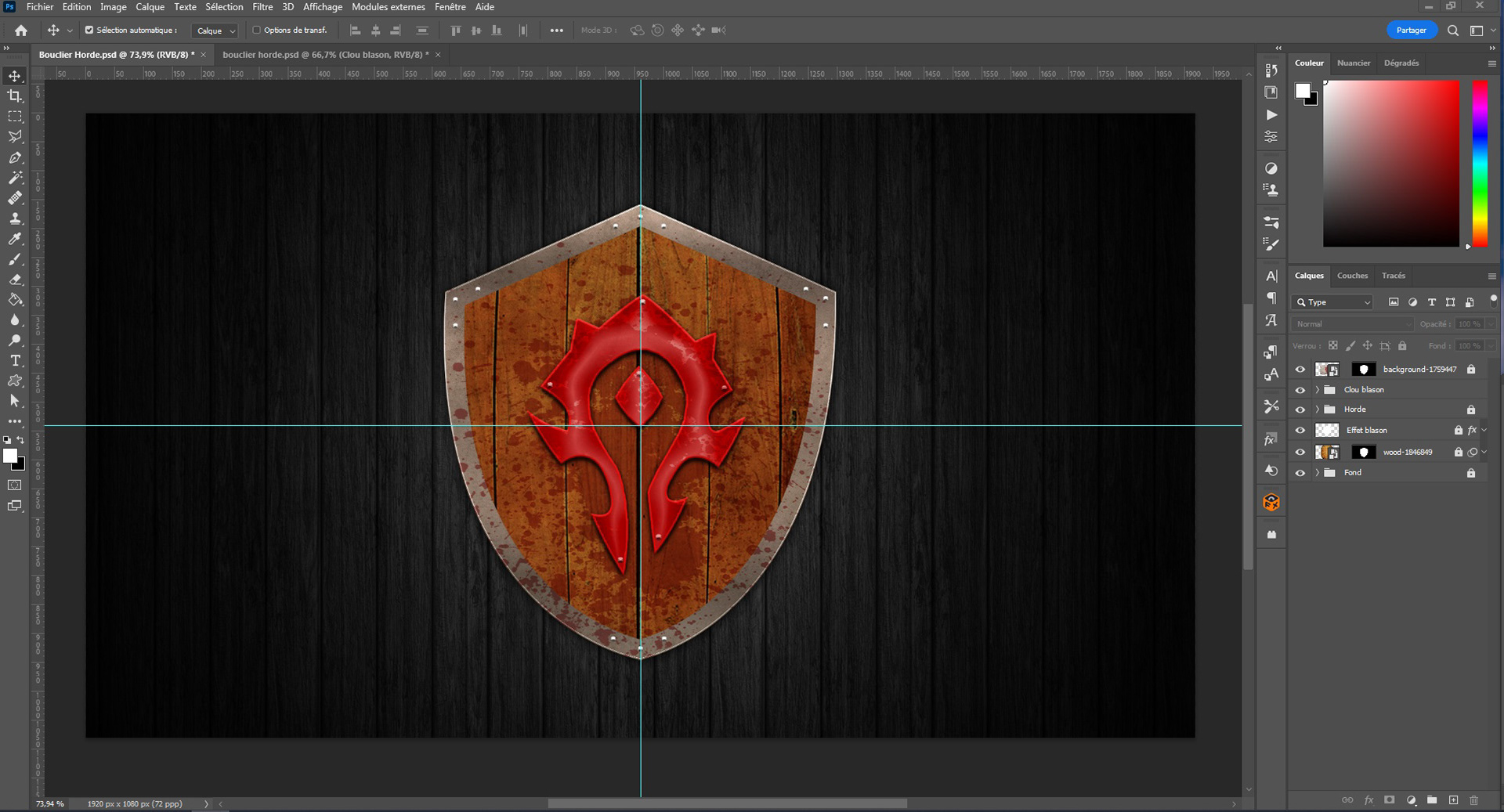Switch to the Couches tab

[1352, 276]
